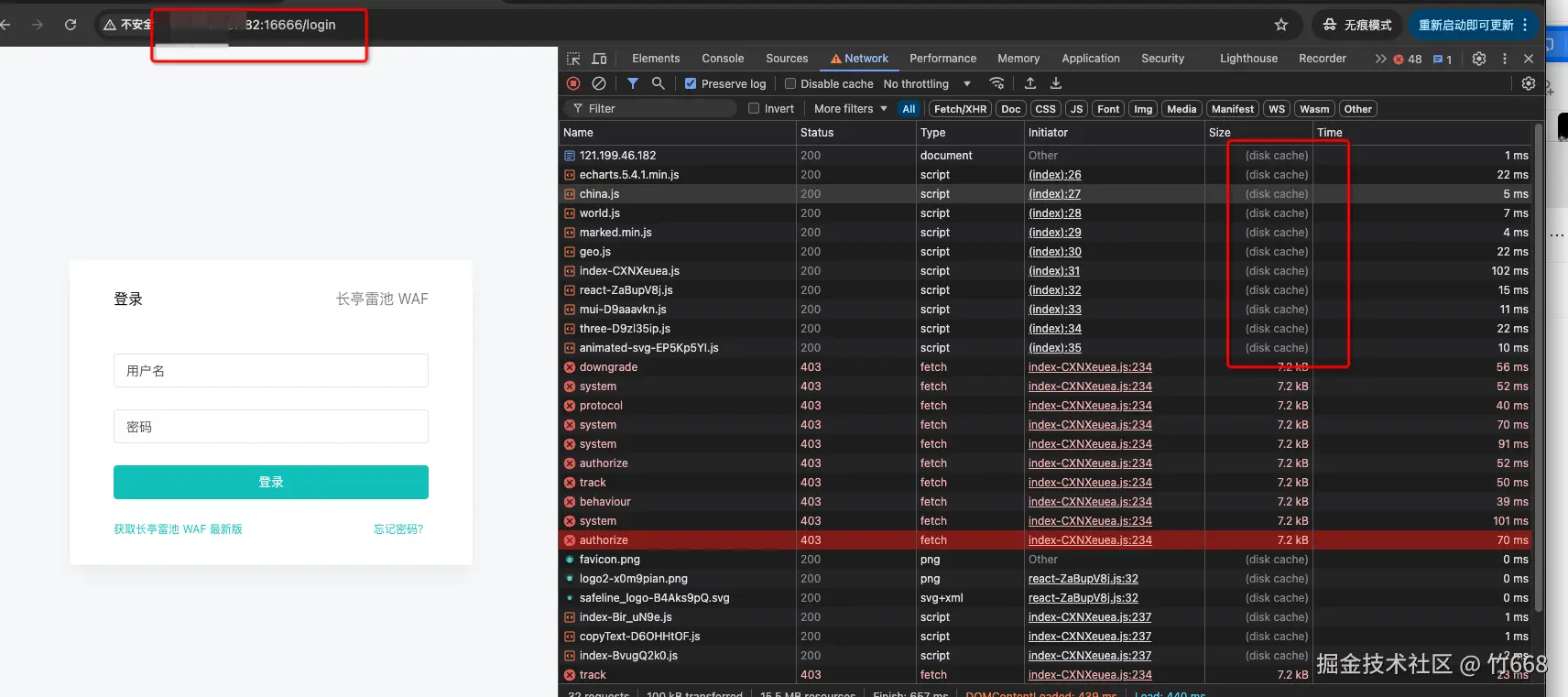Toggle the device toolbar icon
Viewport: 1568px width, 697px height.
point(599,59)
